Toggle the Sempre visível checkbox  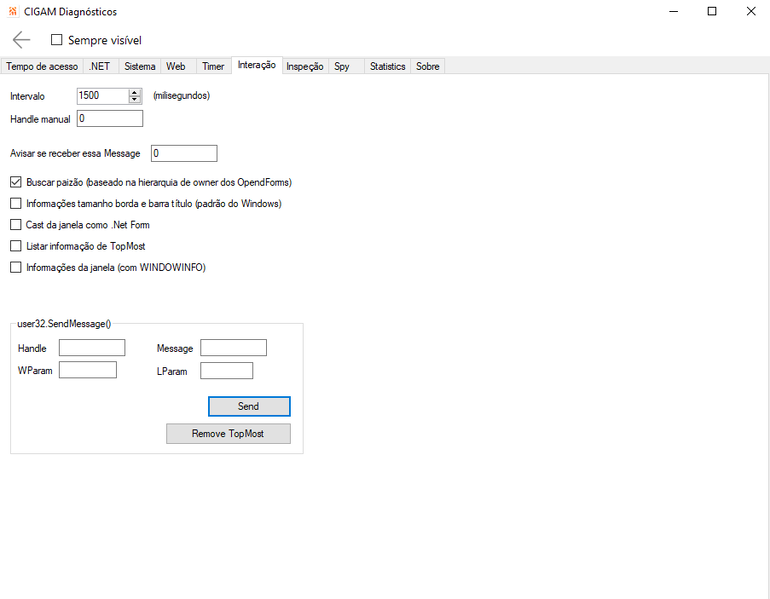tap(57, 40)
